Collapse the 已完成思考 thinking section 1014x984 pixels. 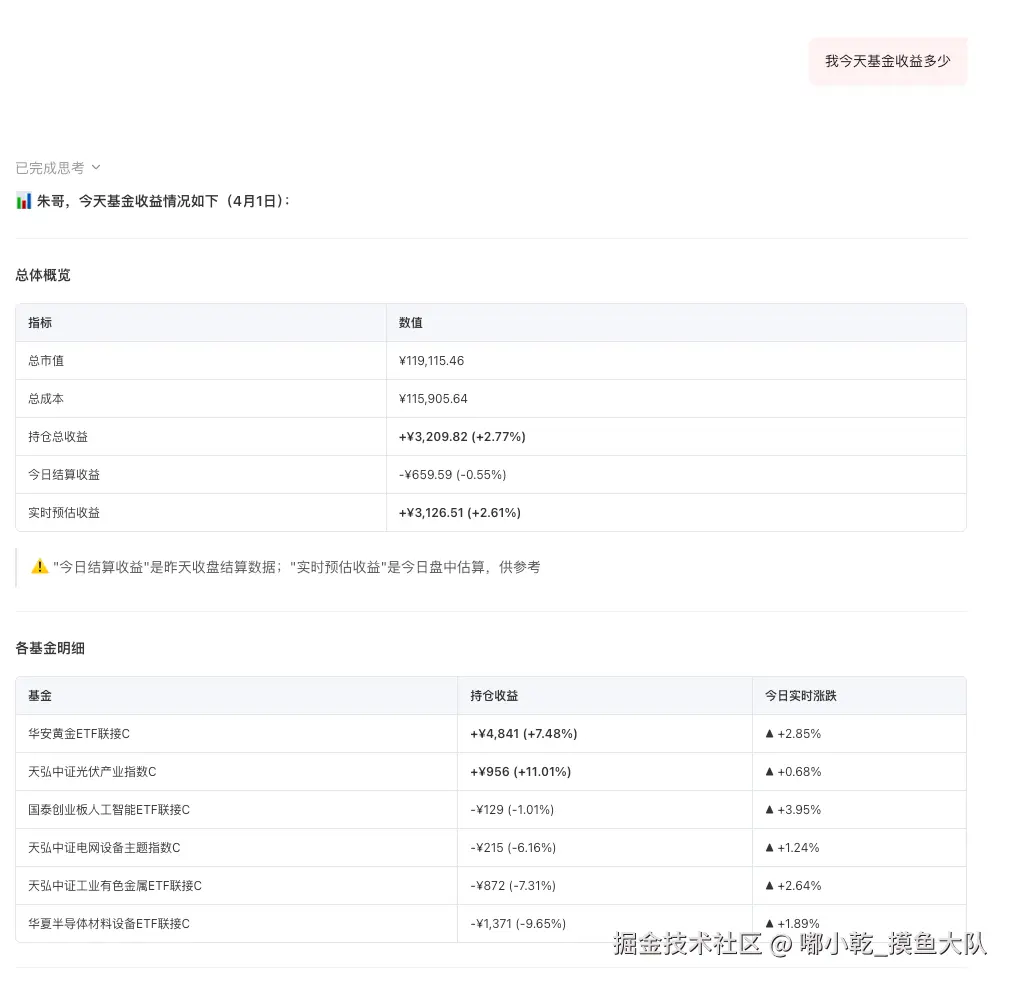(95, 167)
